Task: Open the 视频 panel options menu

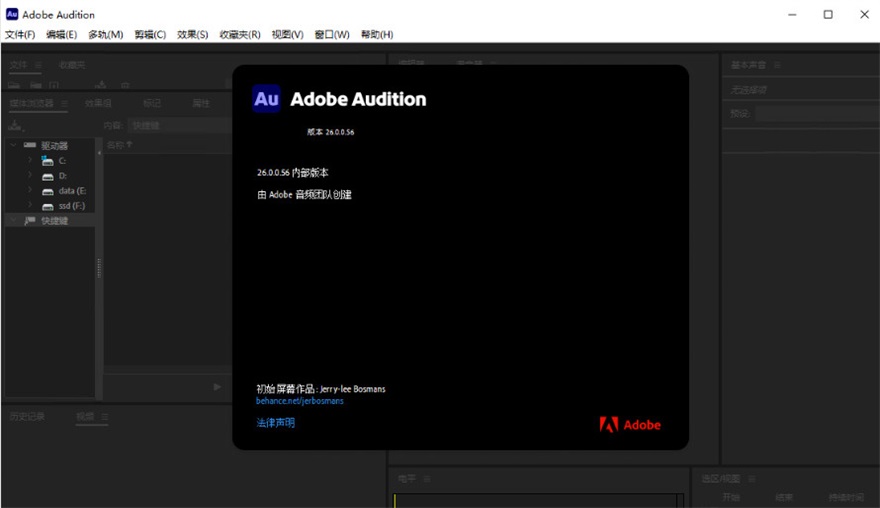Action: tap(104, 417)
